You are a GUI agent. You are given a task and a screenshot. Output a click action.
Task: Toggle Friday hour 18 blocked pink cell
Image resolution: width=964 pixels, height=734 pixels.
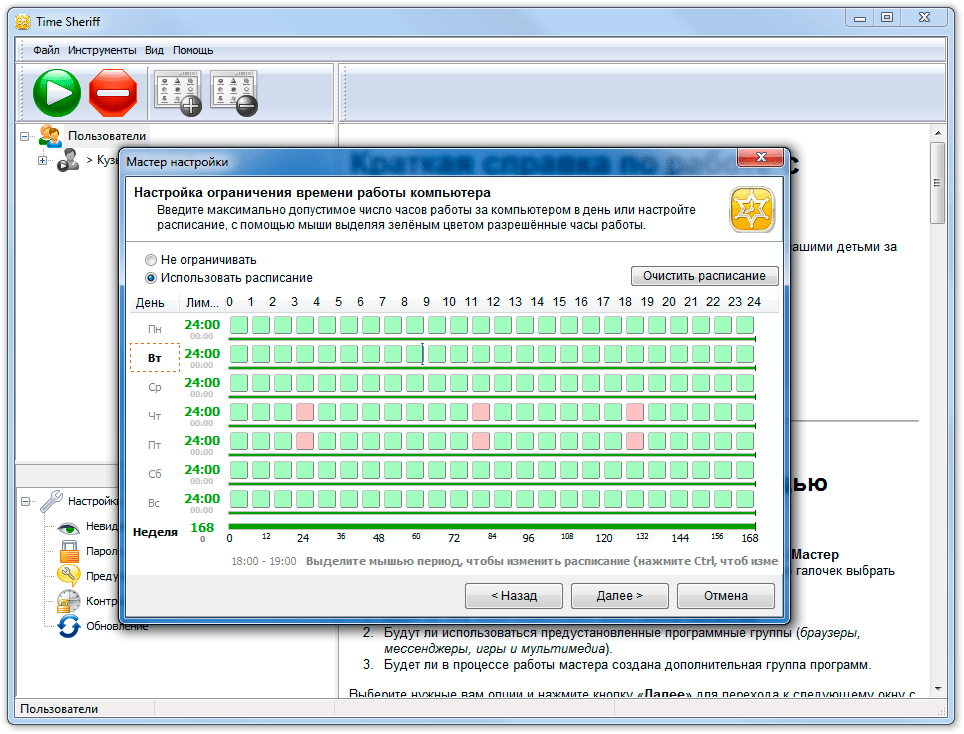click(x=634, y=441)
